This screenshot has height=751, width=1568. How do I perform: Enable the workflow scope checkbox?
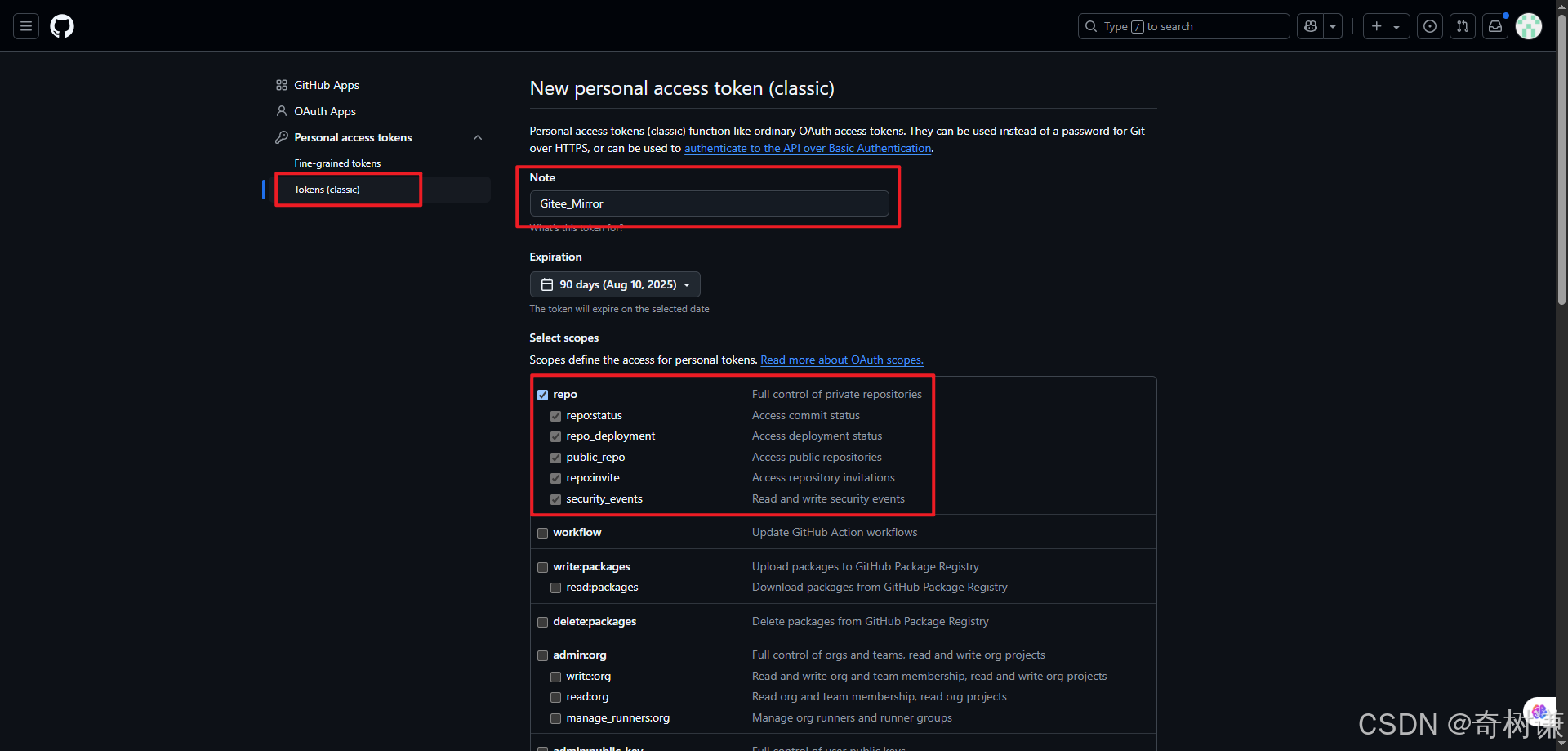point(542,533)
